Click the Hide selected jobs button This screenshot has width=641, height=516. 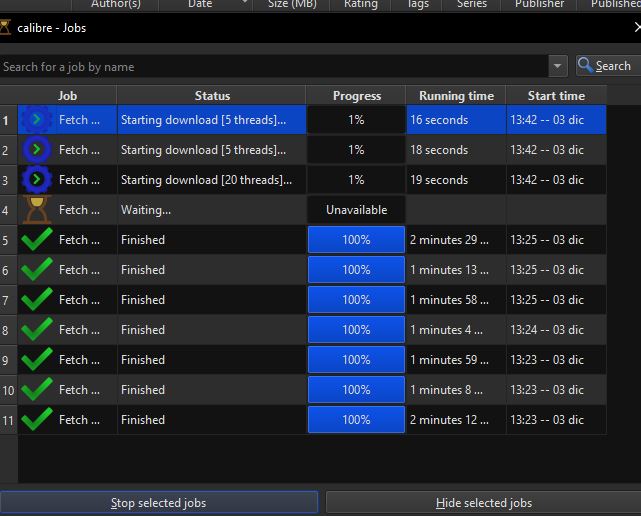484,503
